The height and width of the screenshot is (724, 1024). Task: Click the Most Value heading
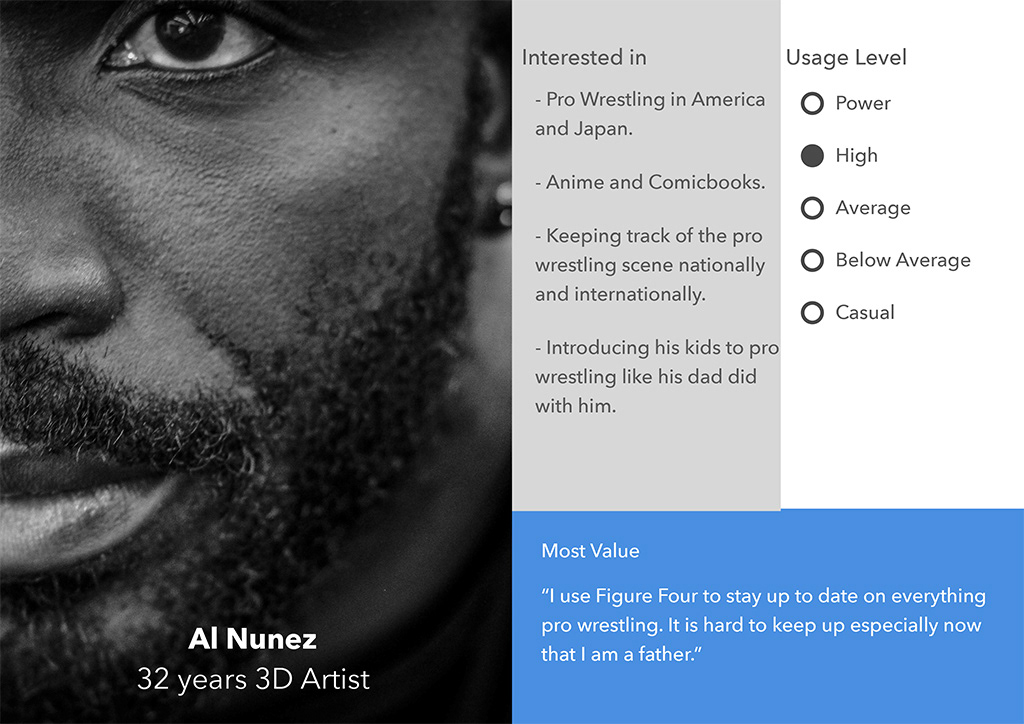pos(590,550)
